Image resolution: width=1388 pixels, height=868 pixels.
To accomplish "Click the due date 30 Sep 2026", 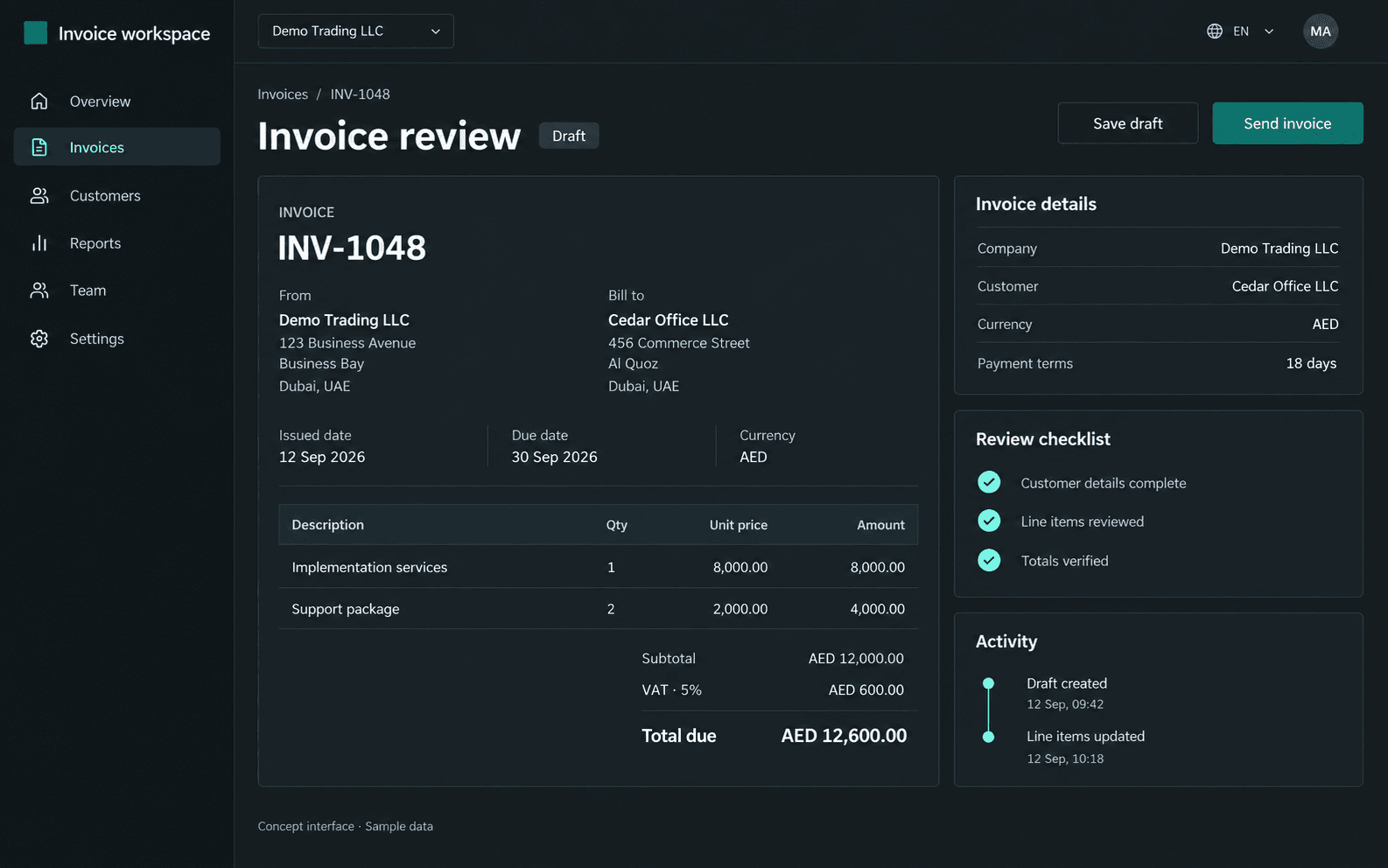I will pyautogui.click(x=555, y=457).
